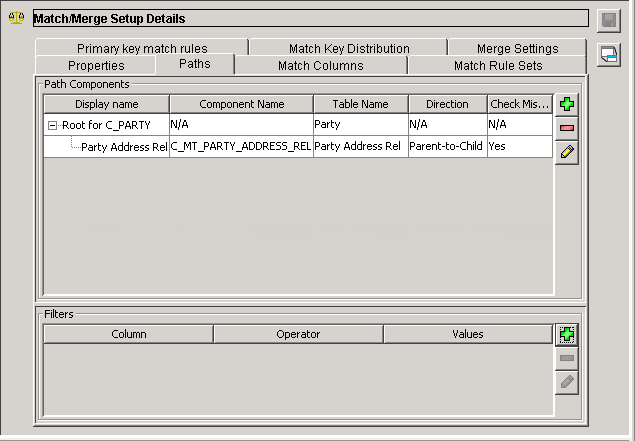635x441 pixels.
Task: Click the Save icon at top right
Action: coord(609,21)
